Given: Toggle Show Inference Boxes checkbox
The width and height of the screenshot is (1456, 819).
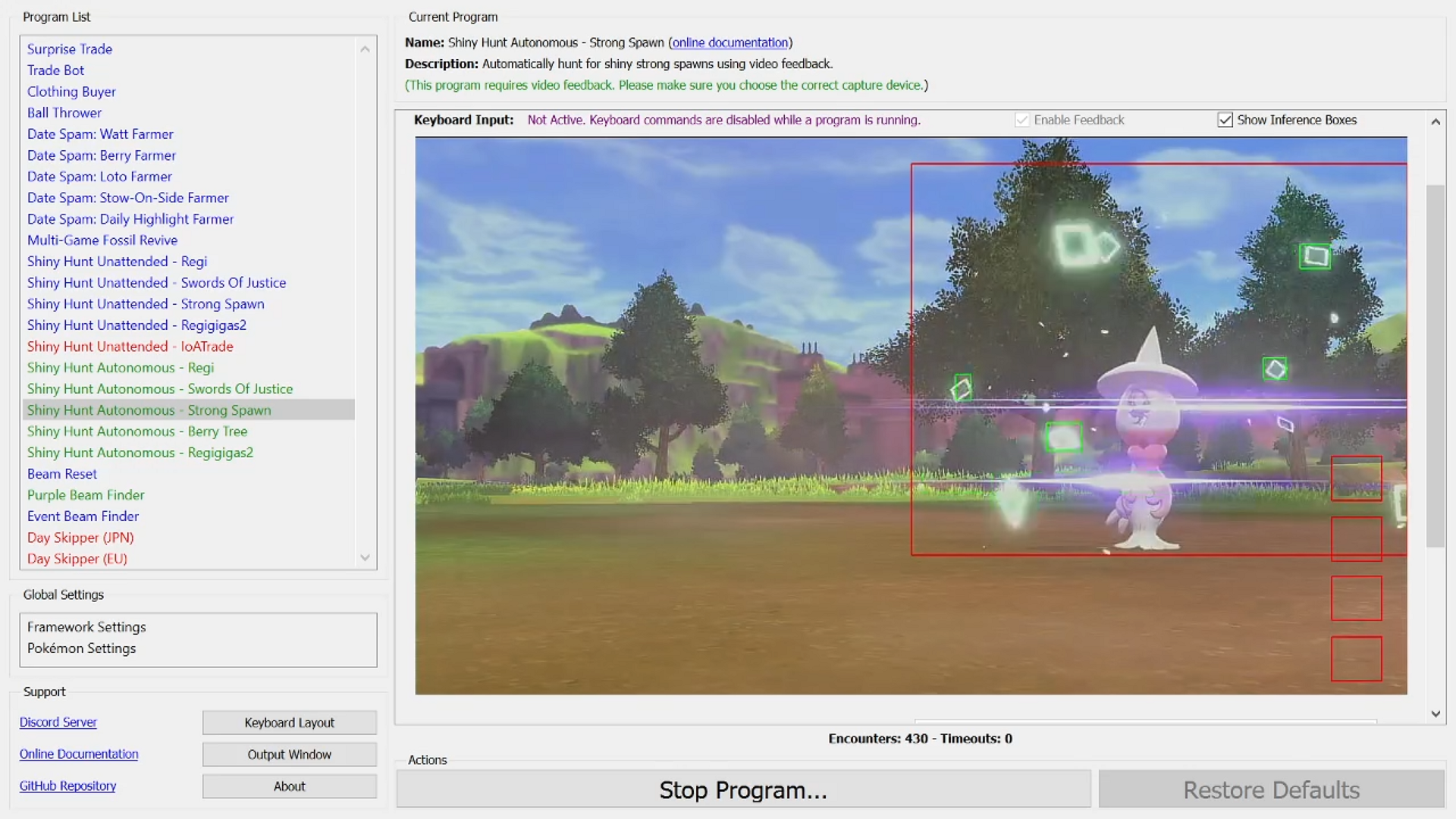Looking at the screenshot, I should (1225, 120).
